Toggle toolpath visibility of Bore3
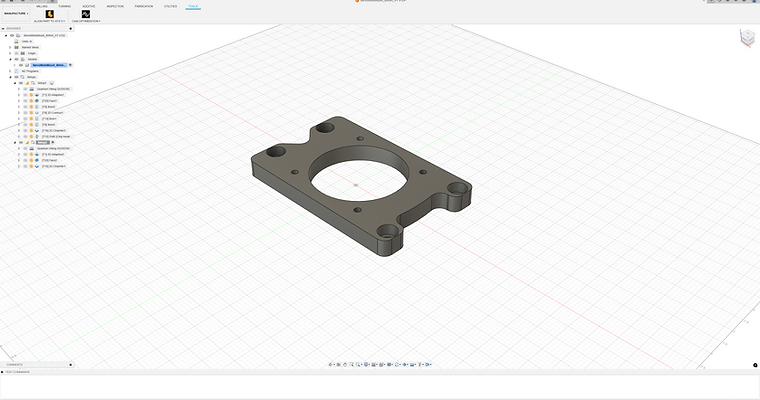 [x=26, y=107]
